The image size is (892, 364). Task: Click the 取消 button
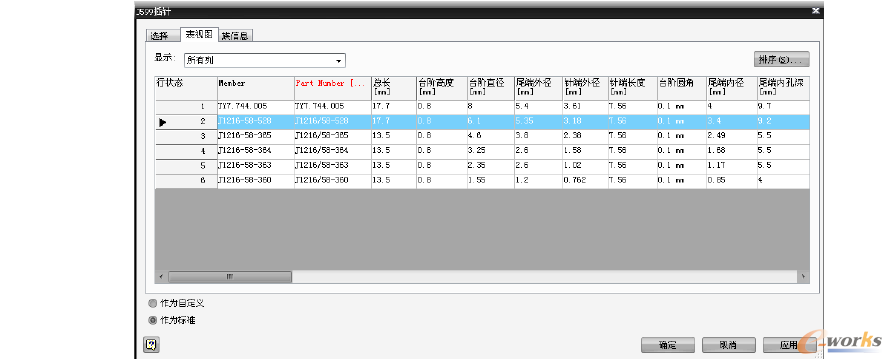click(x=729, y=345)
